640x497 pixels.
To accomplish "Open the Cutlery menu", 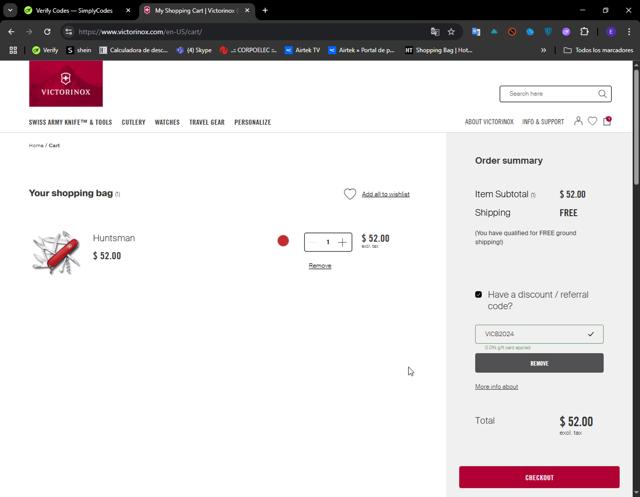I will (133, 122).
